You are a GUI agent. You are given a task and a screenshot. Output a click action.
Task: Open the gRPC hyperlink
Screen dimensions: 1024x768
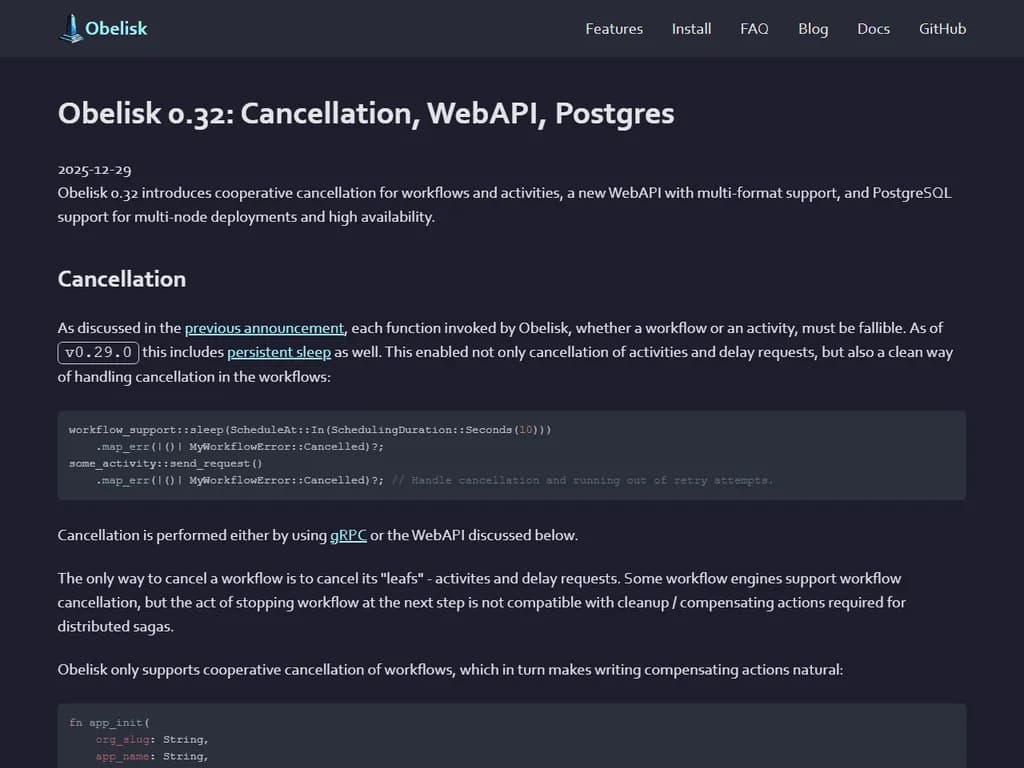[347, 535]
